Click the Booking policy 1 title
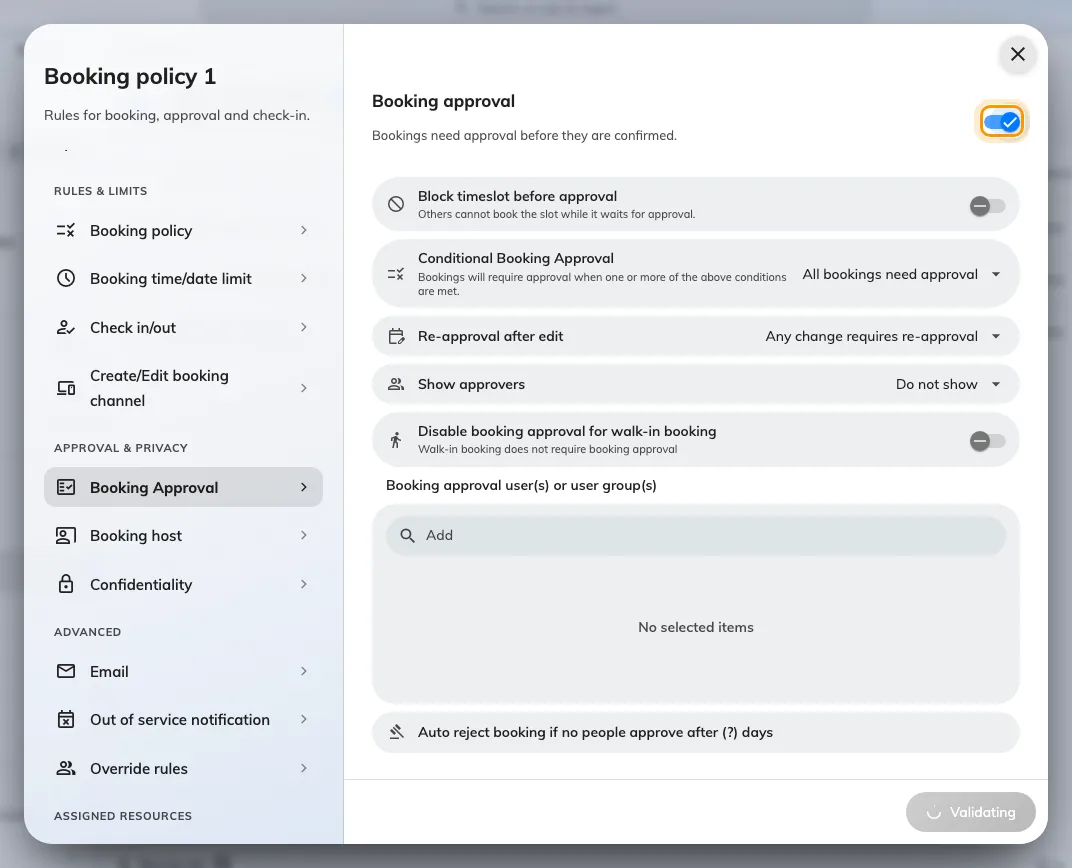Screen dimensions: 1072x868 tap(130, 76)
